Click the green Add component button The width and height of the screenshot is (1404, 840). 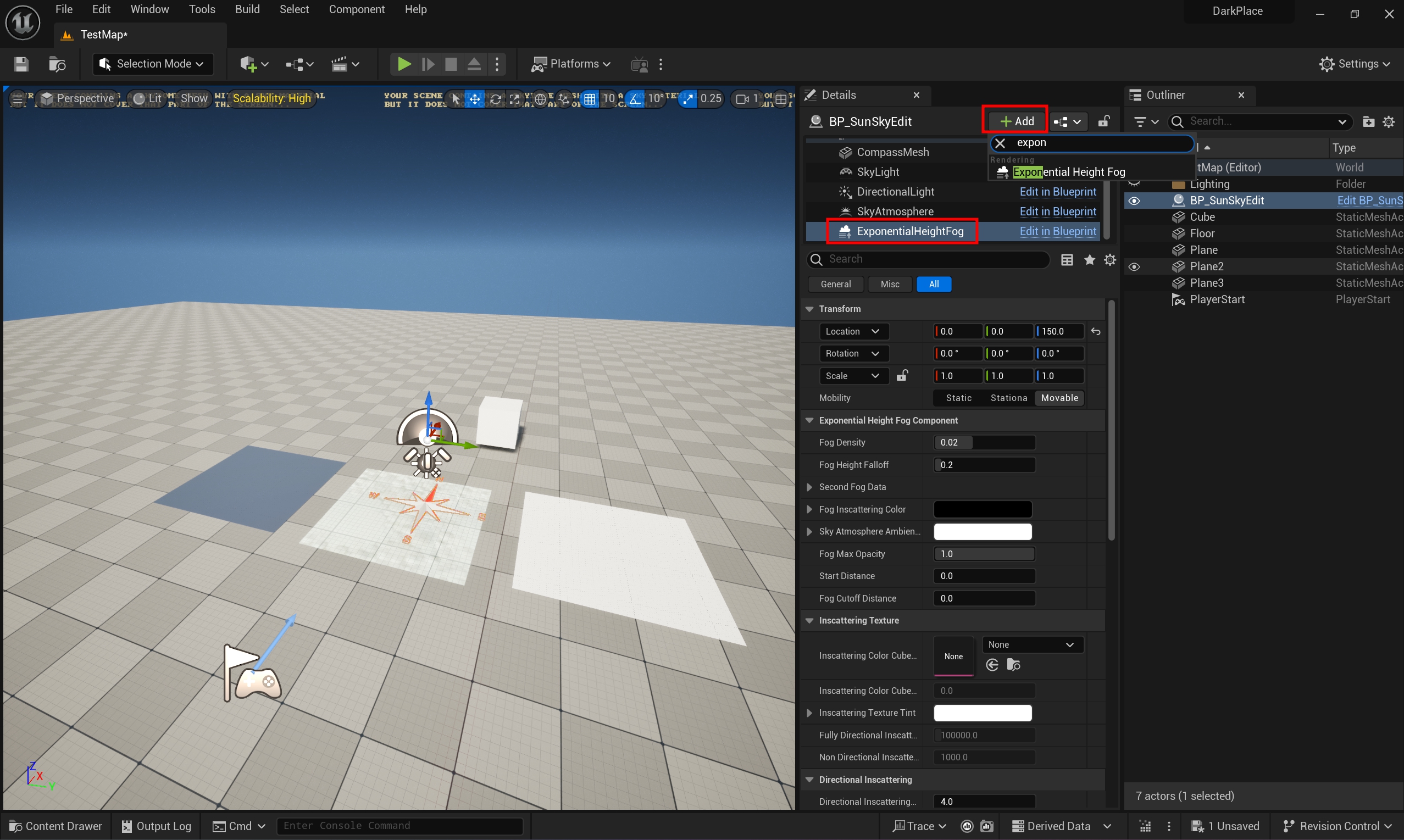click(1017, 121)
